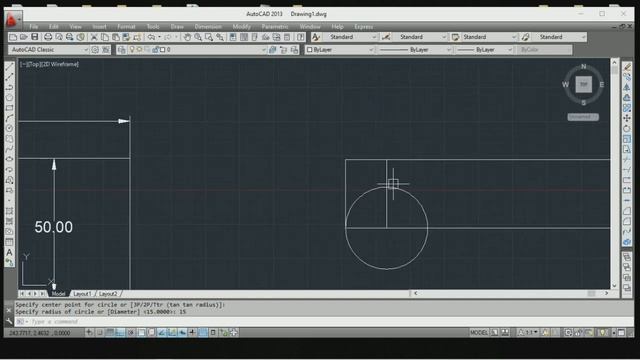
Task: Toggle Object Snap in status bar
Action: (x=141, y=333)
